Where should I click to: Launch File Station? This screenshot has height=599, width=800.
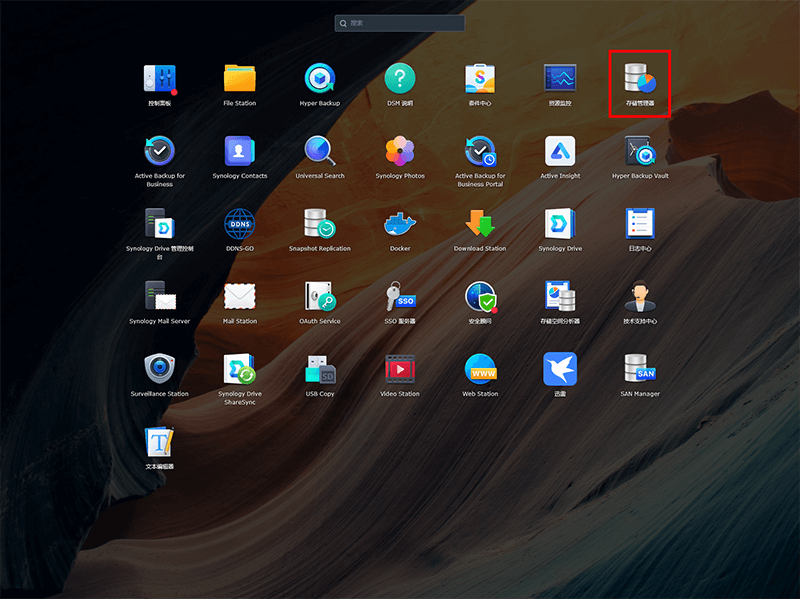pos(240,79)
